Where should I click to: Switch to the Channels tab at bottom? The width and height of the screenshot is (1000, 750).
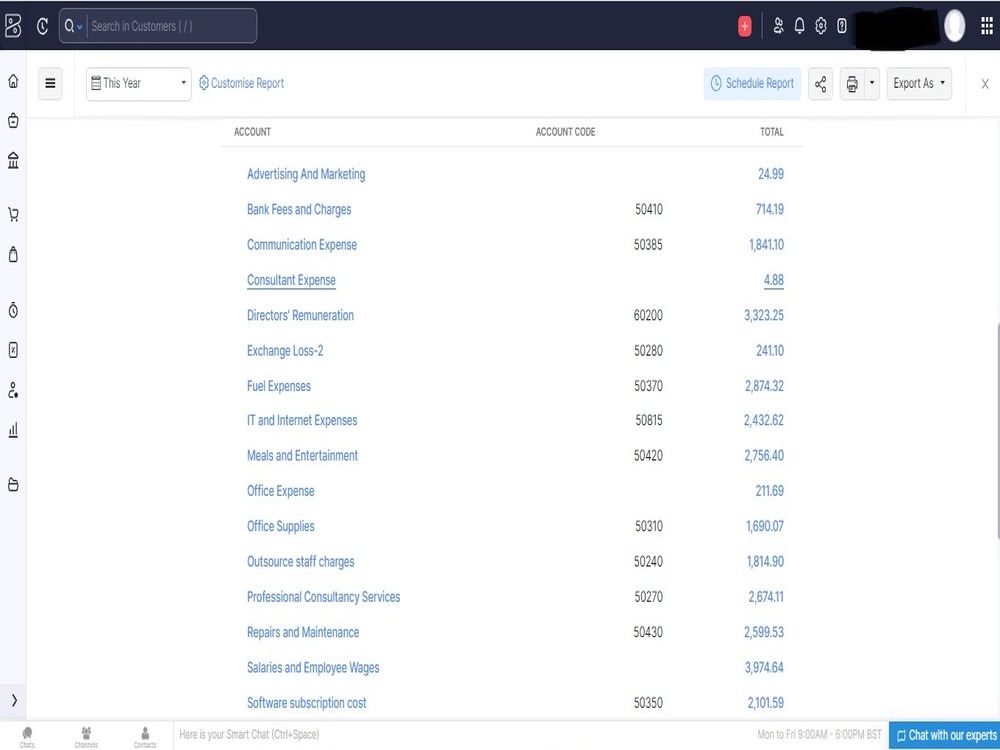pyautogui.click(x=86, y=736)
